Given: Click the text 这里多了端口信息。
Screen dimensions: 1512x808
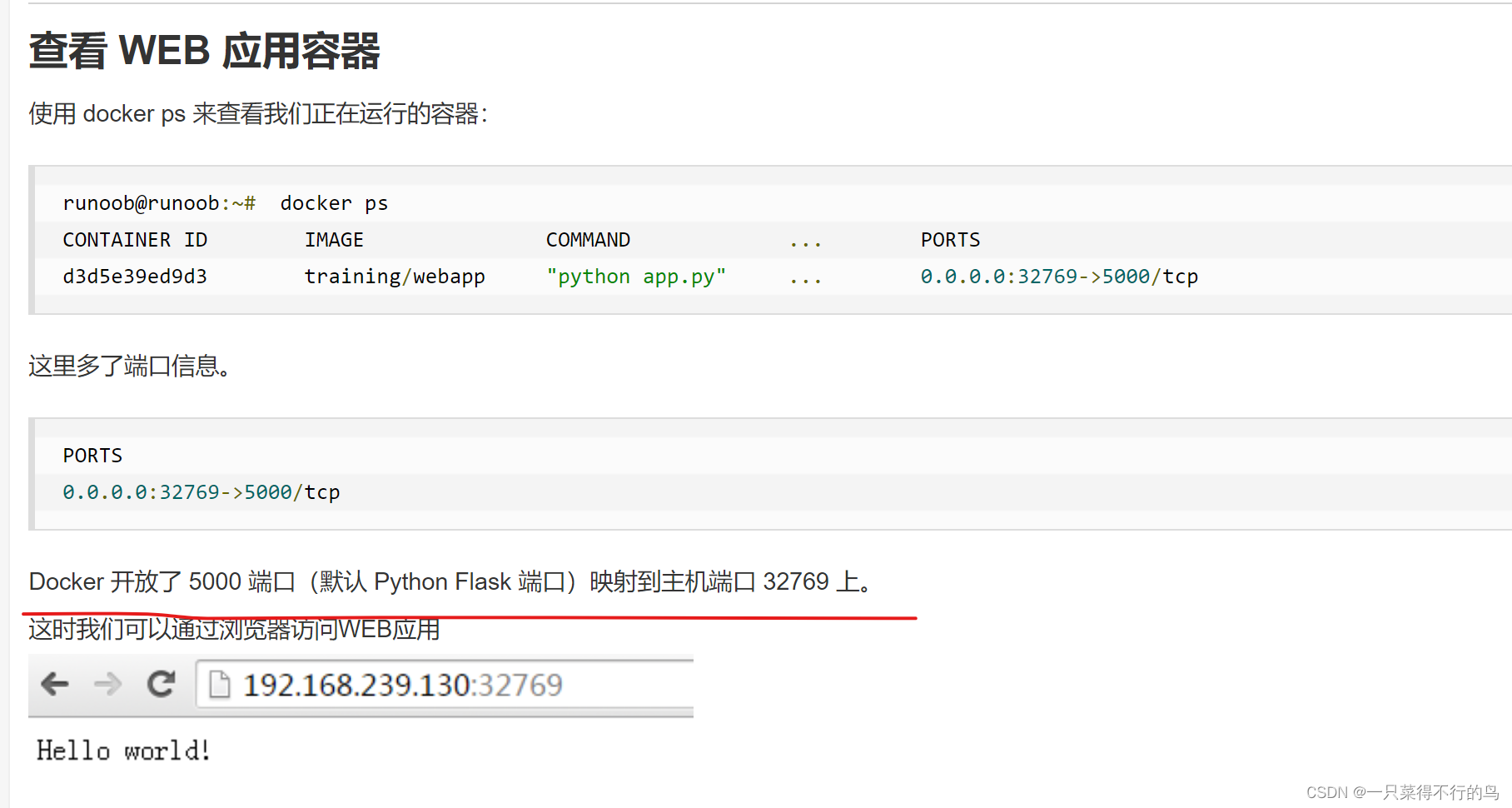Looking at the screenshot, I should tap(130, 366).
